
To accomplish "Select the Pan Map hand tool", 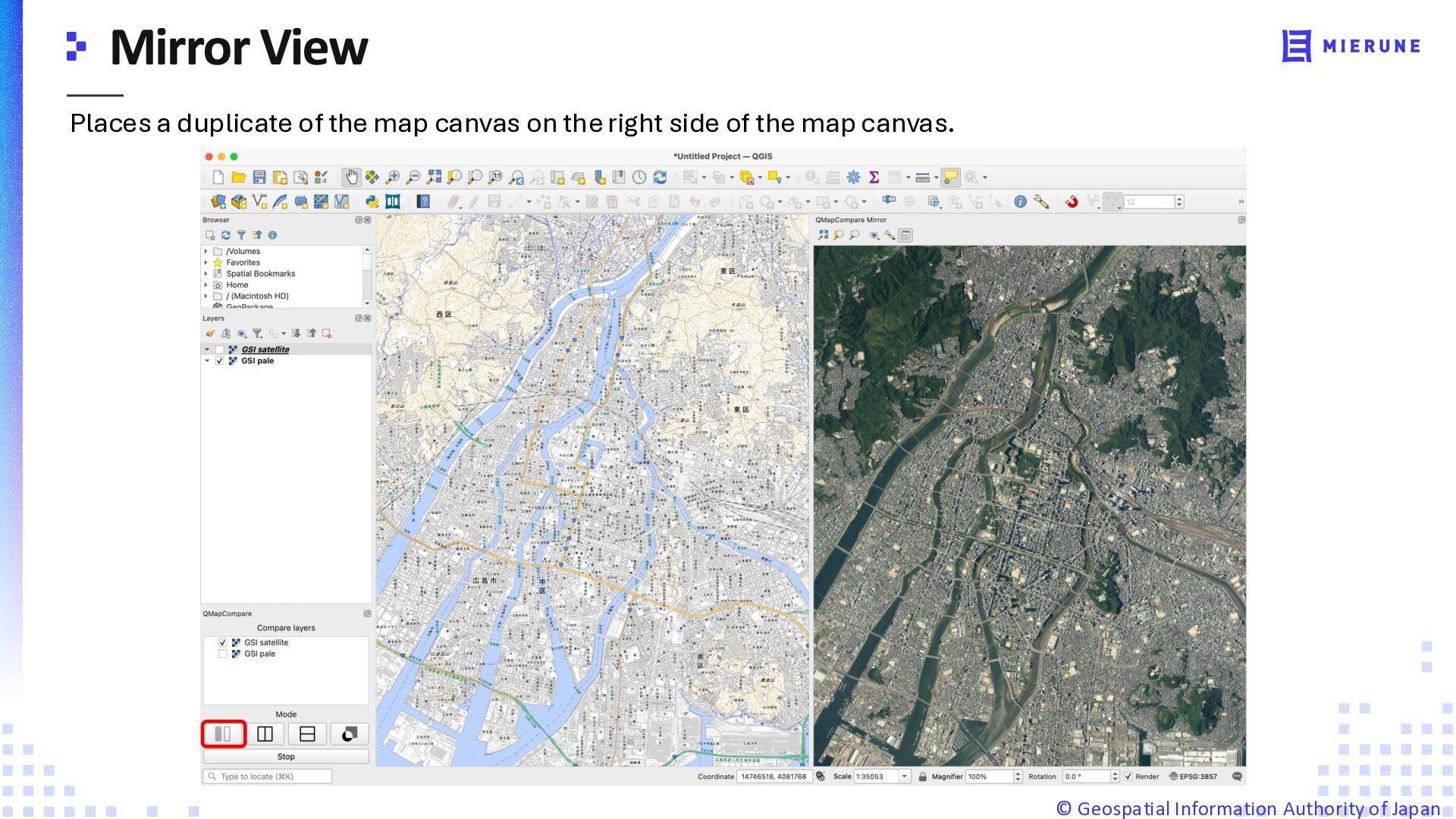I will pos(351,177).
